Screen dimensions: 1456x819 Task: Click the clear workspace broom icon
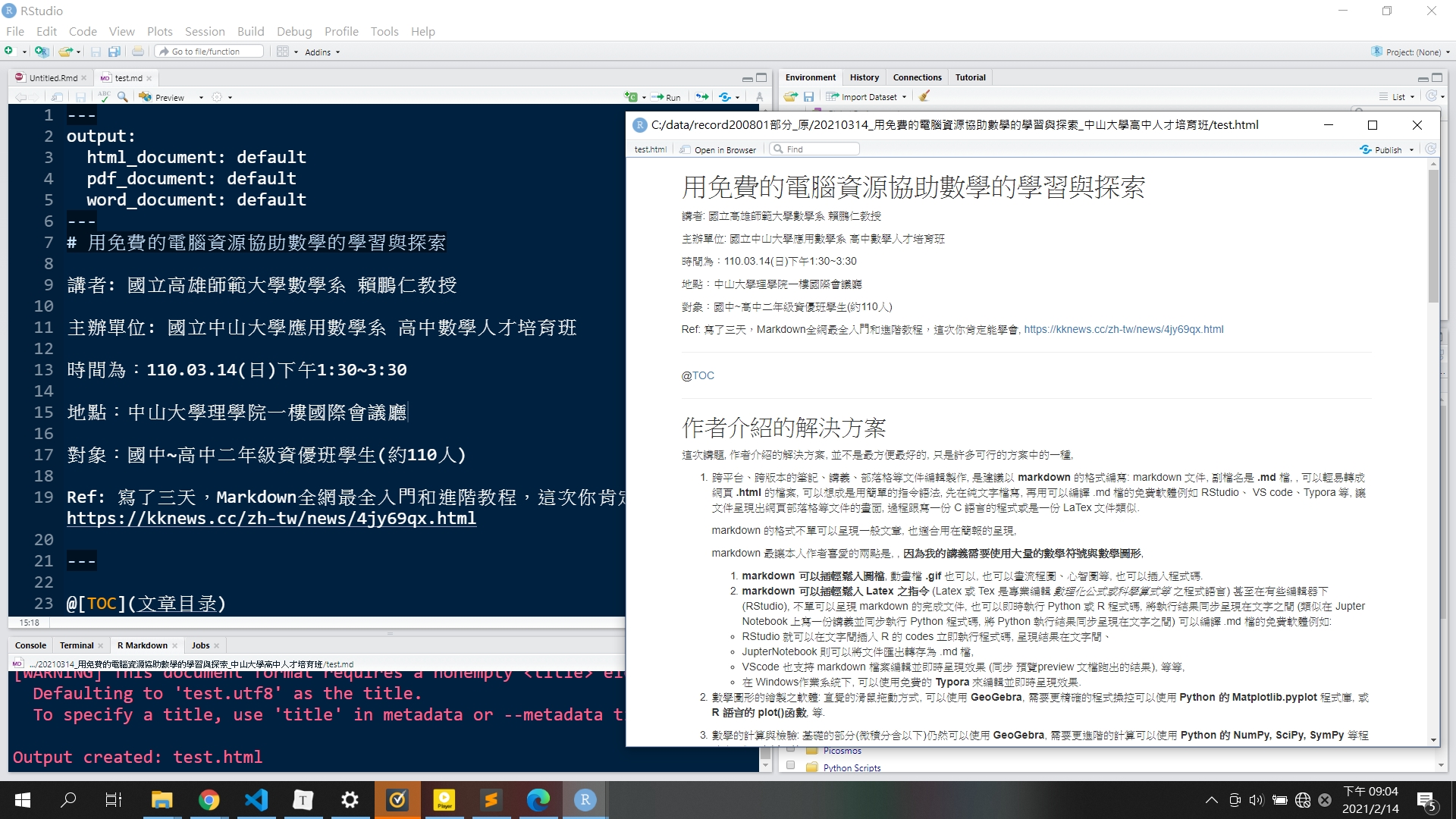pyautogui.click(x=924, y=96)
